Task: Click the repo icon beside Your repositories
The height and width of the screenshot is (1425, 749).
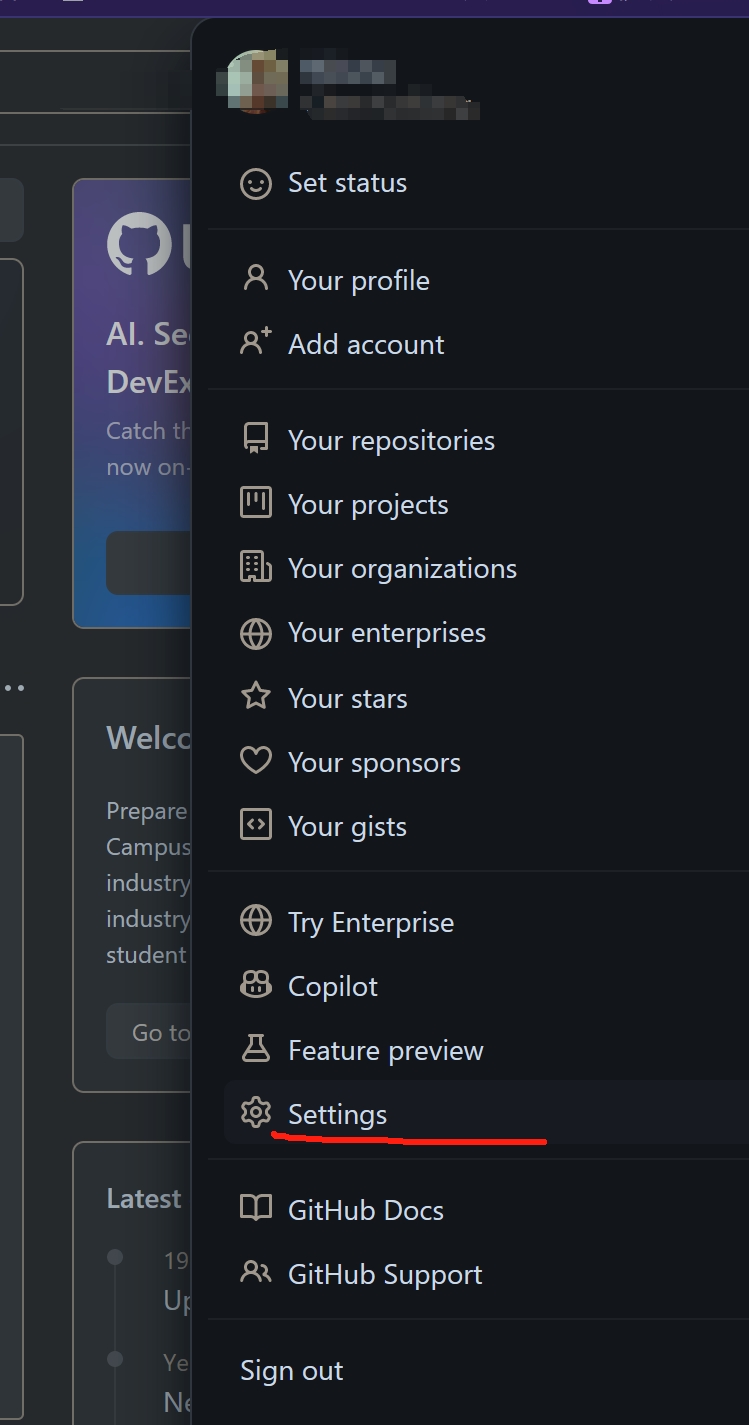Action: (256, 439)
